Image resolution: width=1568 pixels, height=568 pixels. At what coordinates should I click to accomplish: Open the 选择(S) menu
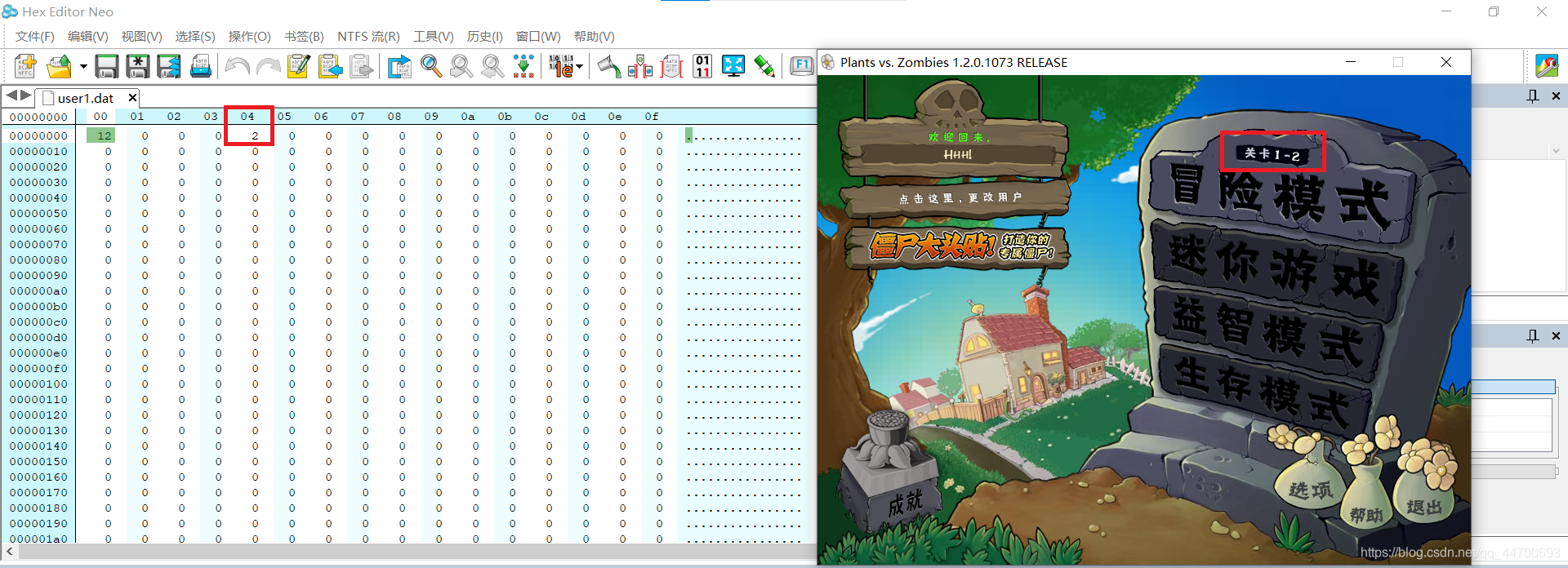pyautogui.click(x=195, y=37)
